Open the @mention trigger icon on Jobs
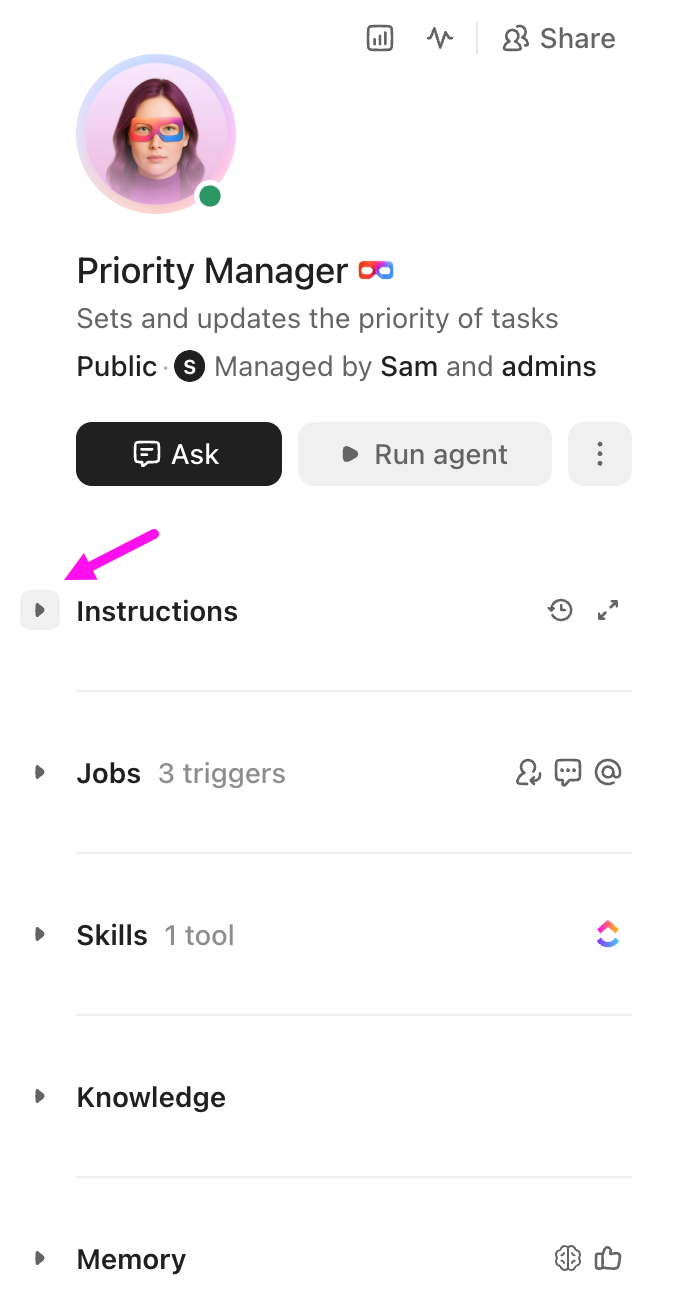 click(x=608, y=772)
